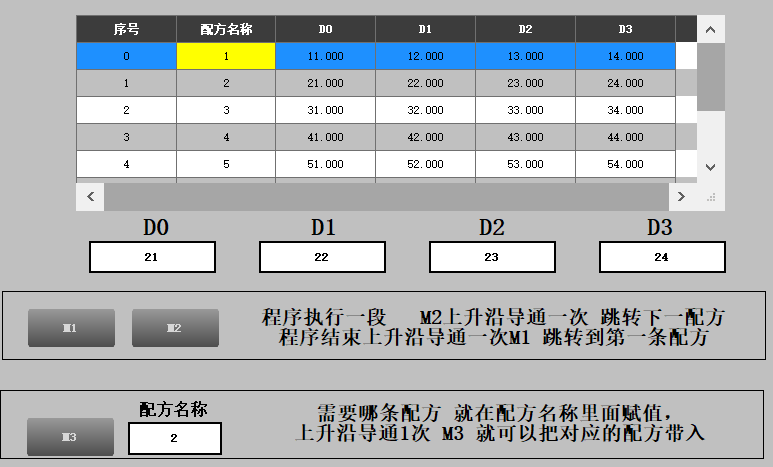Screen dimensions: 773x467
Task: Select the D1 input field showing 22
Action: [322, 257]
